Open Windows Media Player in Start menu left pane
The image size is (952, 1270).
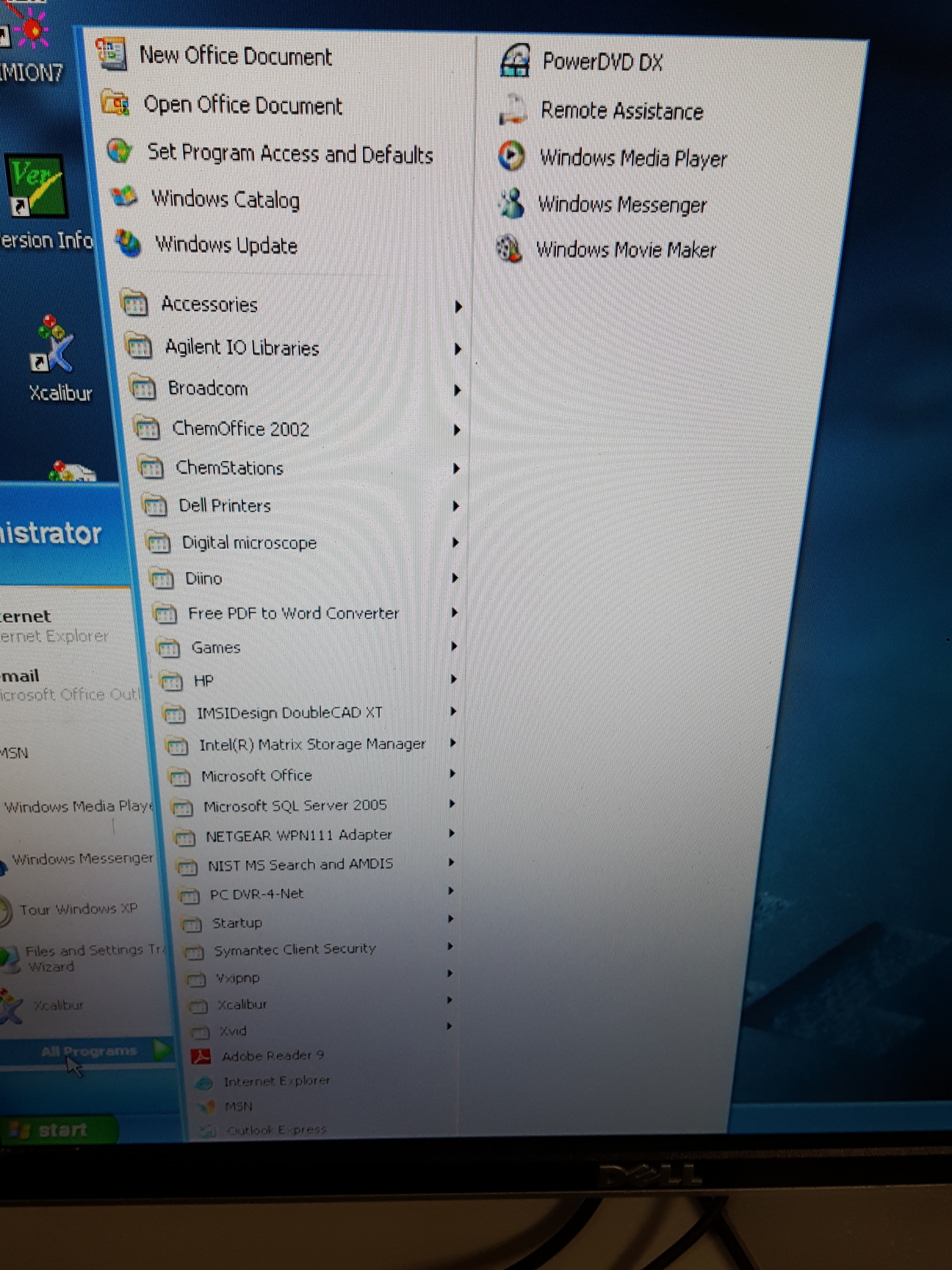pyautogui.click(x=77, y=806)
